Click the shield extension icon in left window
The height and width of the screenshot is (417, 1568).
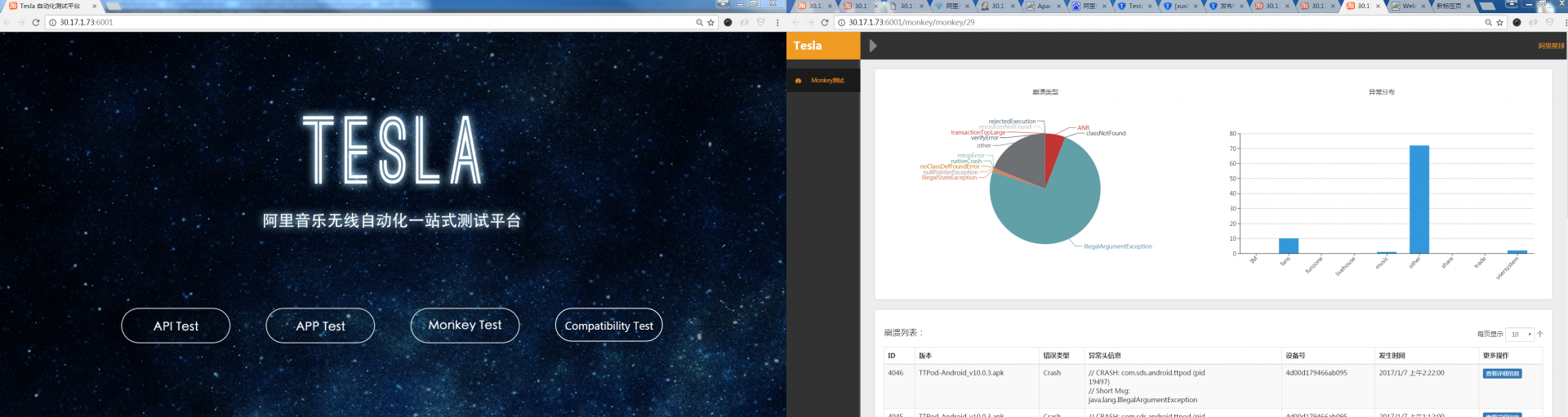(x=760, y=22)
